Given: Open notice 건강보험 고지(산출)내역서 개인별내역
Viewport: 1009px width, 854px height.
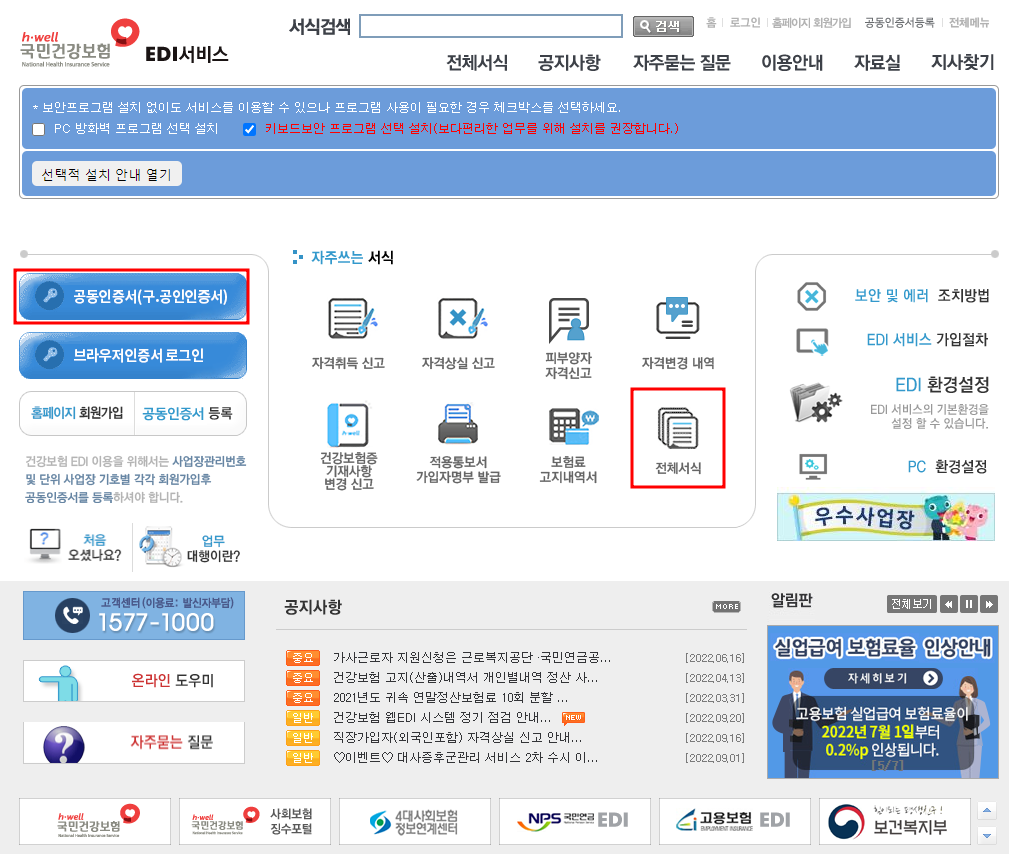Looking at the screenshot, I should pos(465,677).
